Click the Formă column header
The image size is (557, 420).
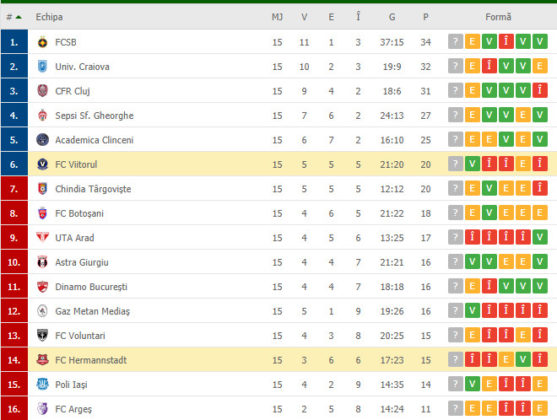[498, 17]
